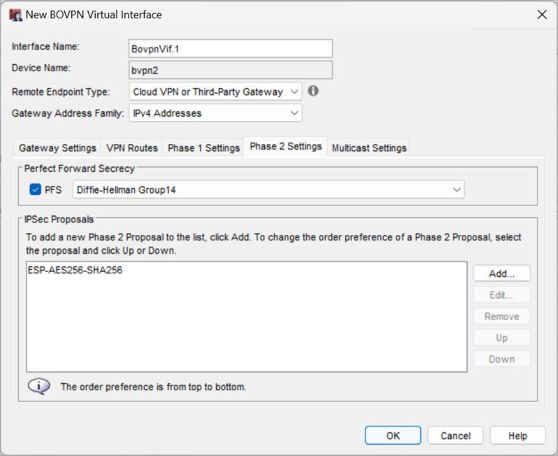Click the Device Name field showing bvpn2
The height and width of the screenshot is (456, 558).
tap(231, 70)
